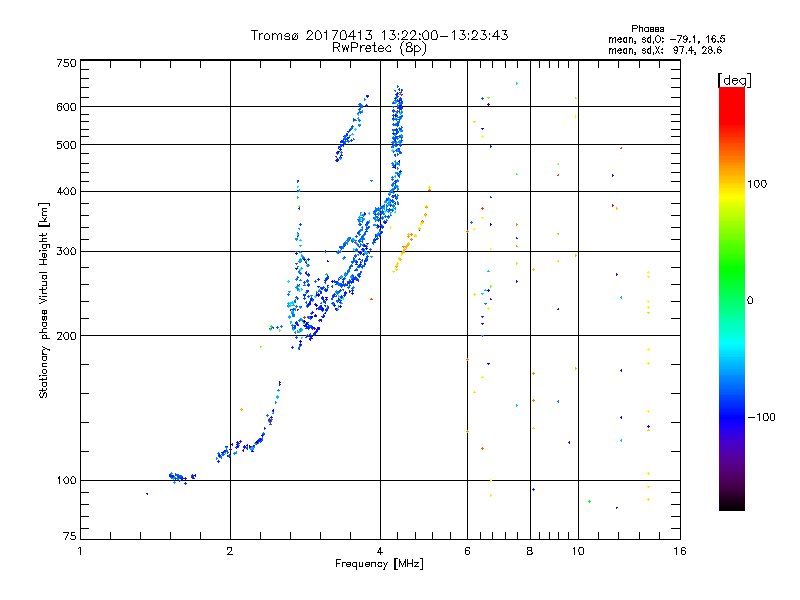The width and height of the screenshot is (800, 600).
Task: Click the plot title 'Tromsø 20170413 13:22:00-13:23:43'
Action: tap(379, 35)
